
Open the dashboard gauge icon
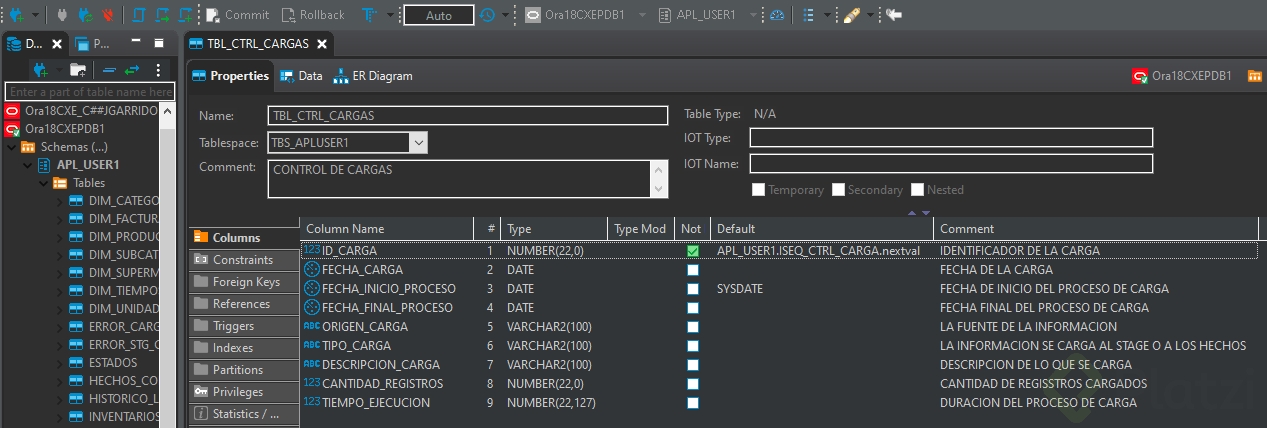(777, 15)
